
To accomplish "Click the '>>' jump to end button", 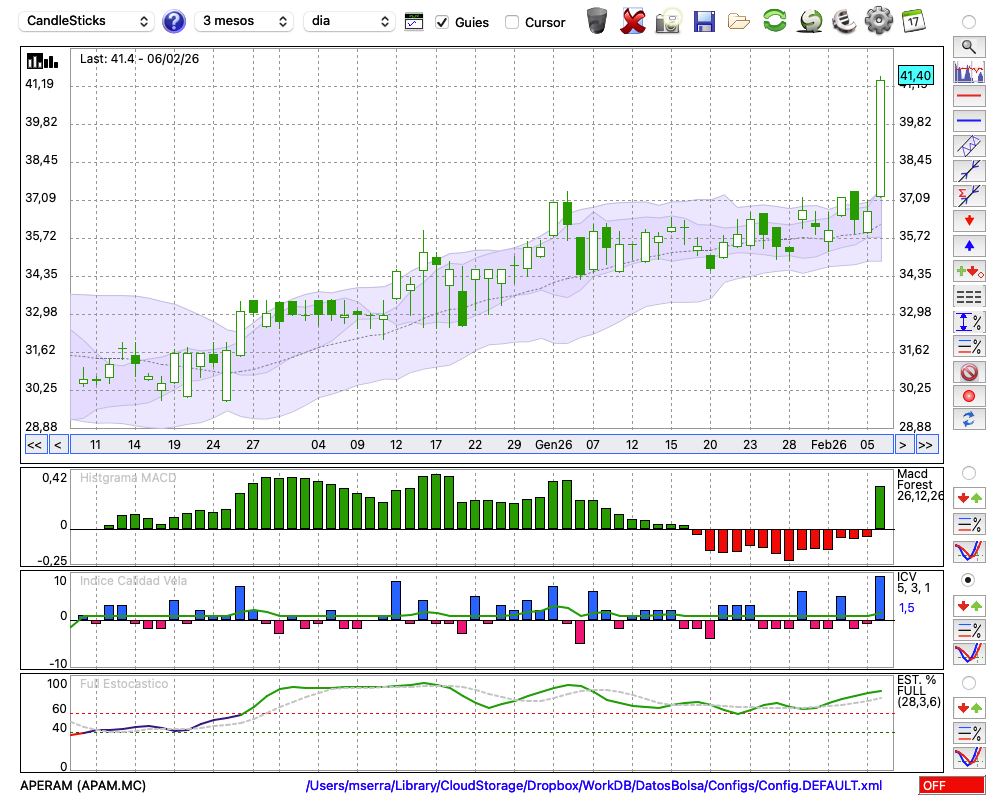I will click(x=926, y=445).
